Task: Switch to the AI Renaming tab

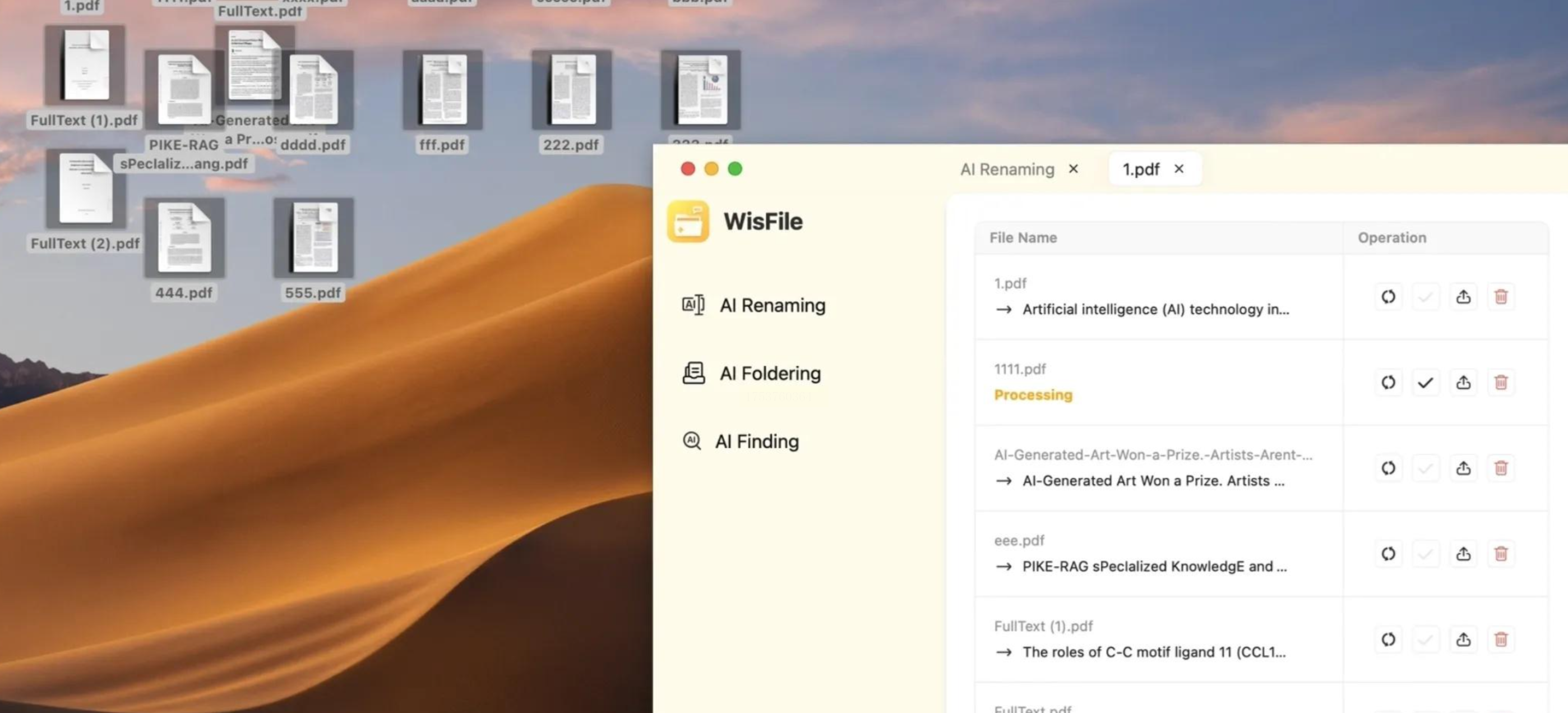Action: click(1007, 169)
